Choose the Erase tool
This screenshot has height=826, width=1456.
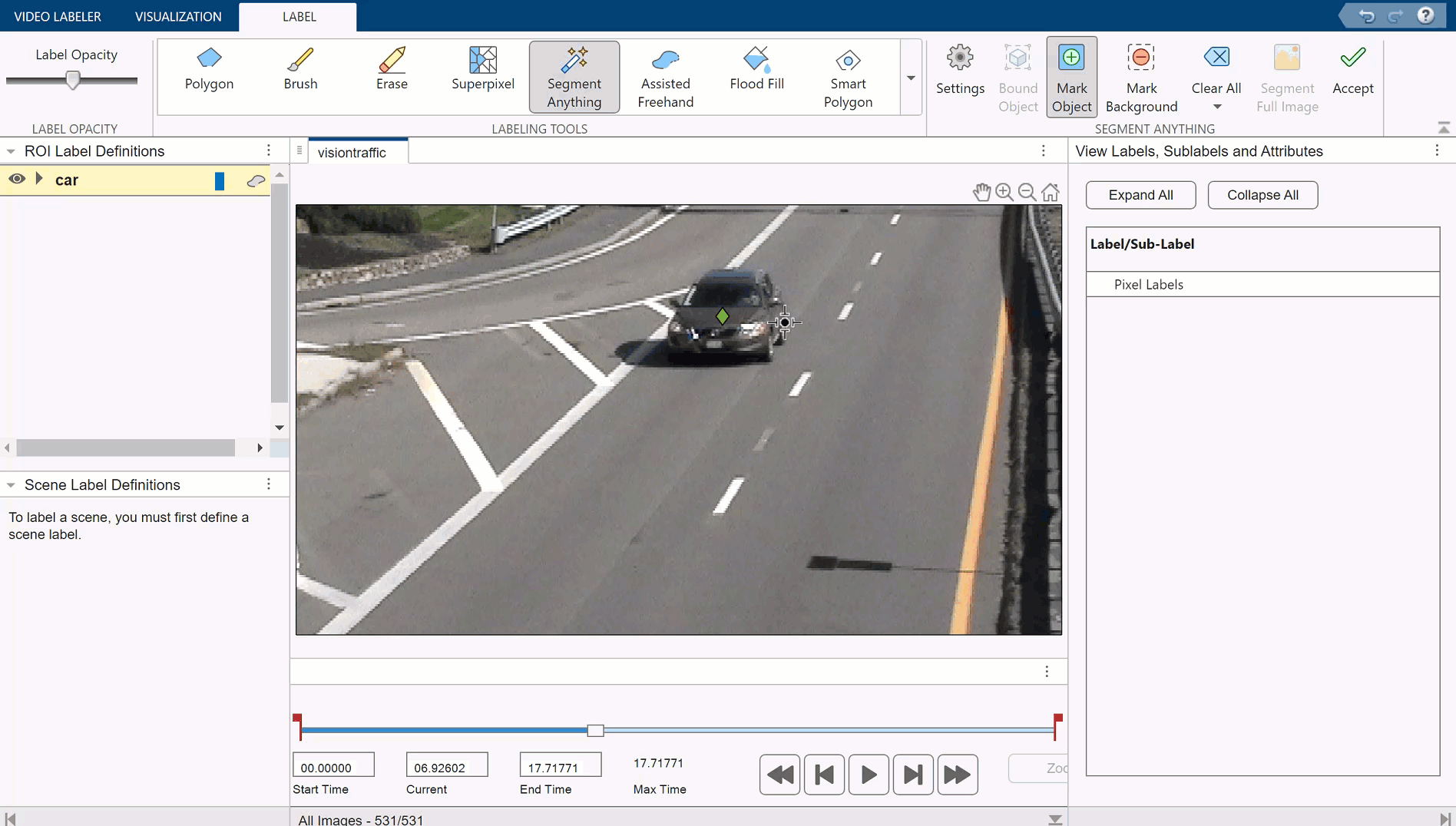tap(392, 69)
